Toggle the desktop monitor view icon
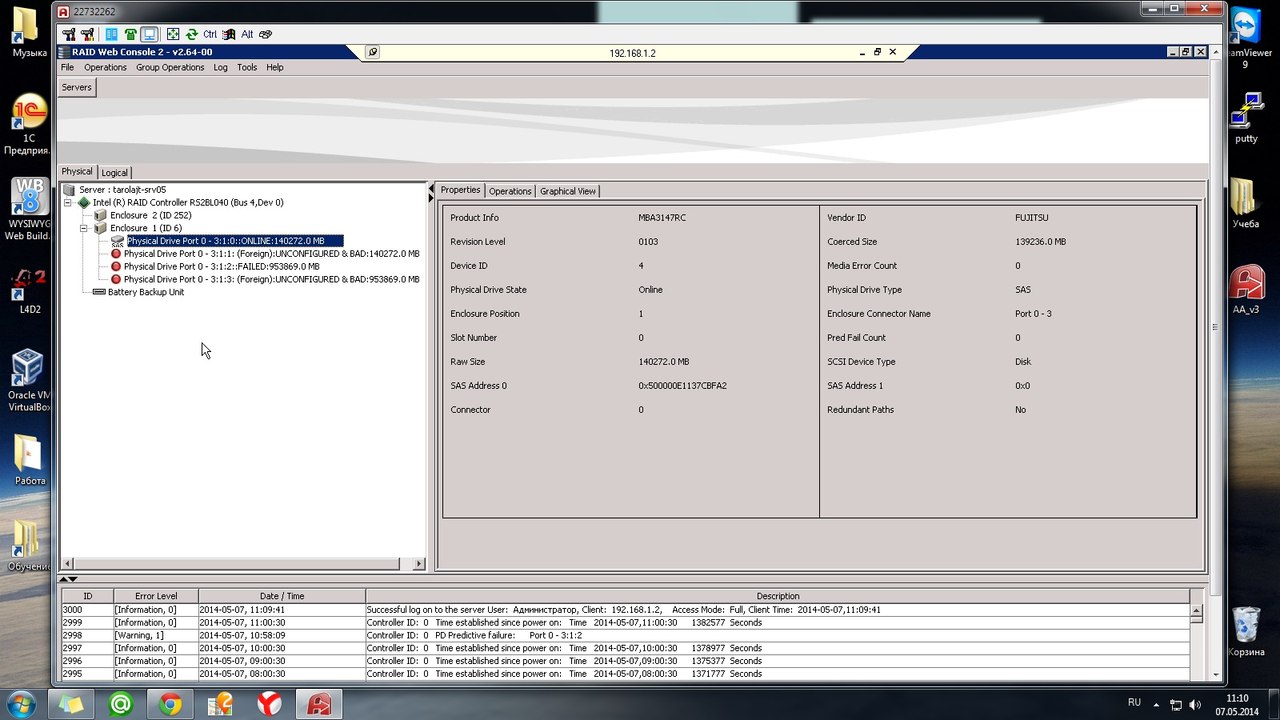Viewport: 1280px width, 720px height. (x=149, y=34)
